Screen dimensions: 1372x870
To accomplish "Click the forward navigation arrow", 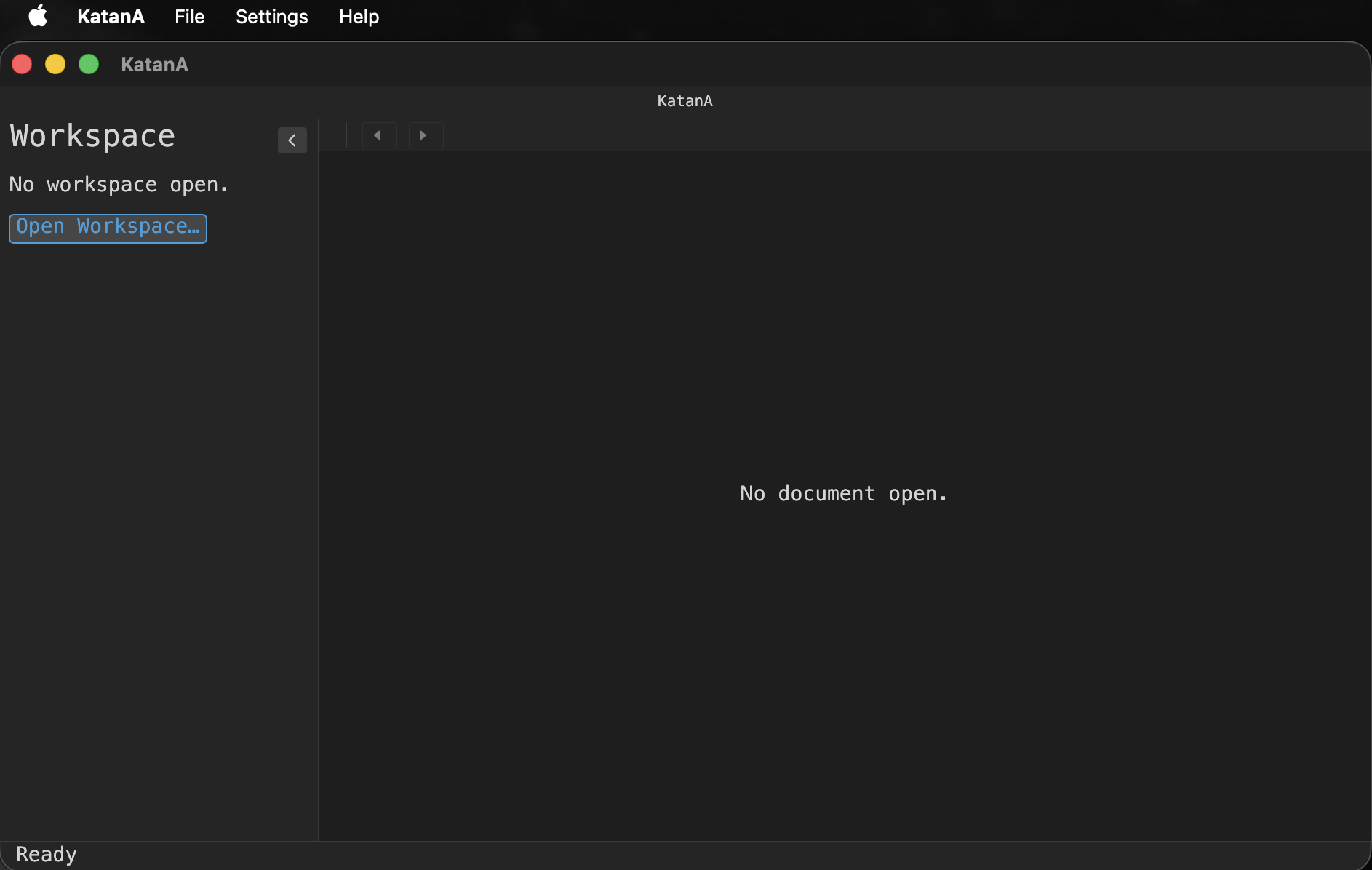I will [425, 135].
